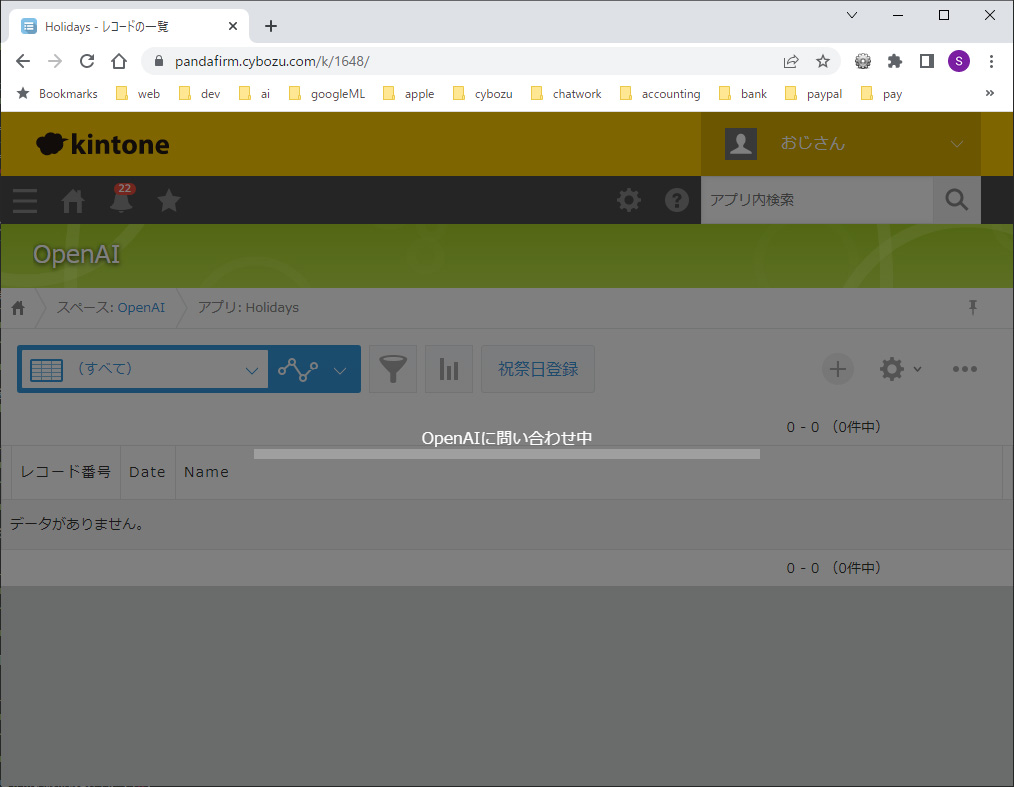1014x787 pixels.
Task: Sort by Name column header
Action: pyautogui.click(x=206, y=472)
